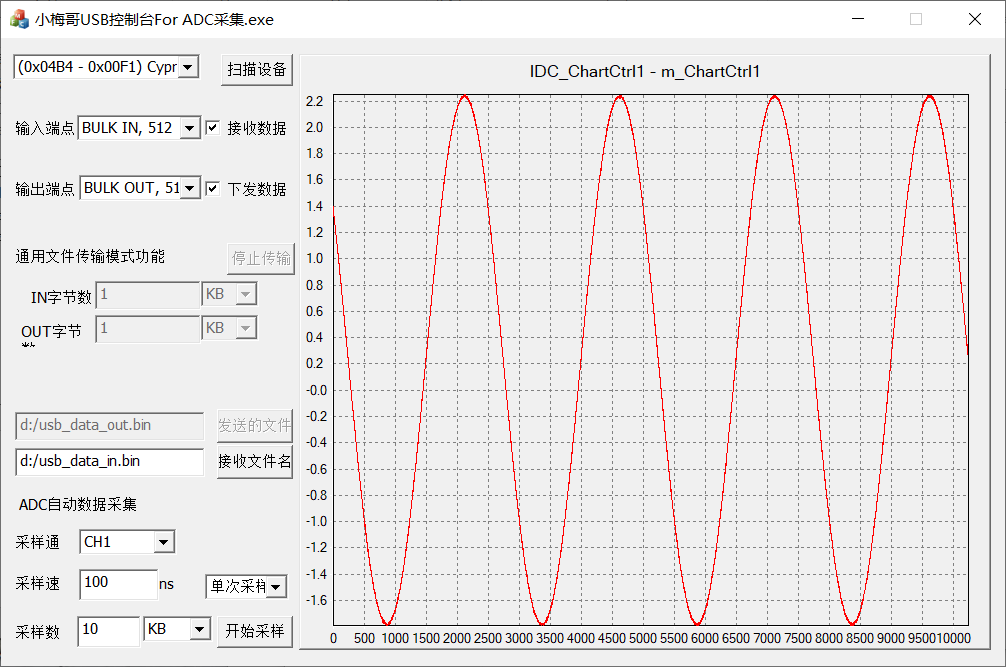The image size is (1006, 667).
Task: Click the chart title IDC_ChartCtrl1
Action: 645,71
